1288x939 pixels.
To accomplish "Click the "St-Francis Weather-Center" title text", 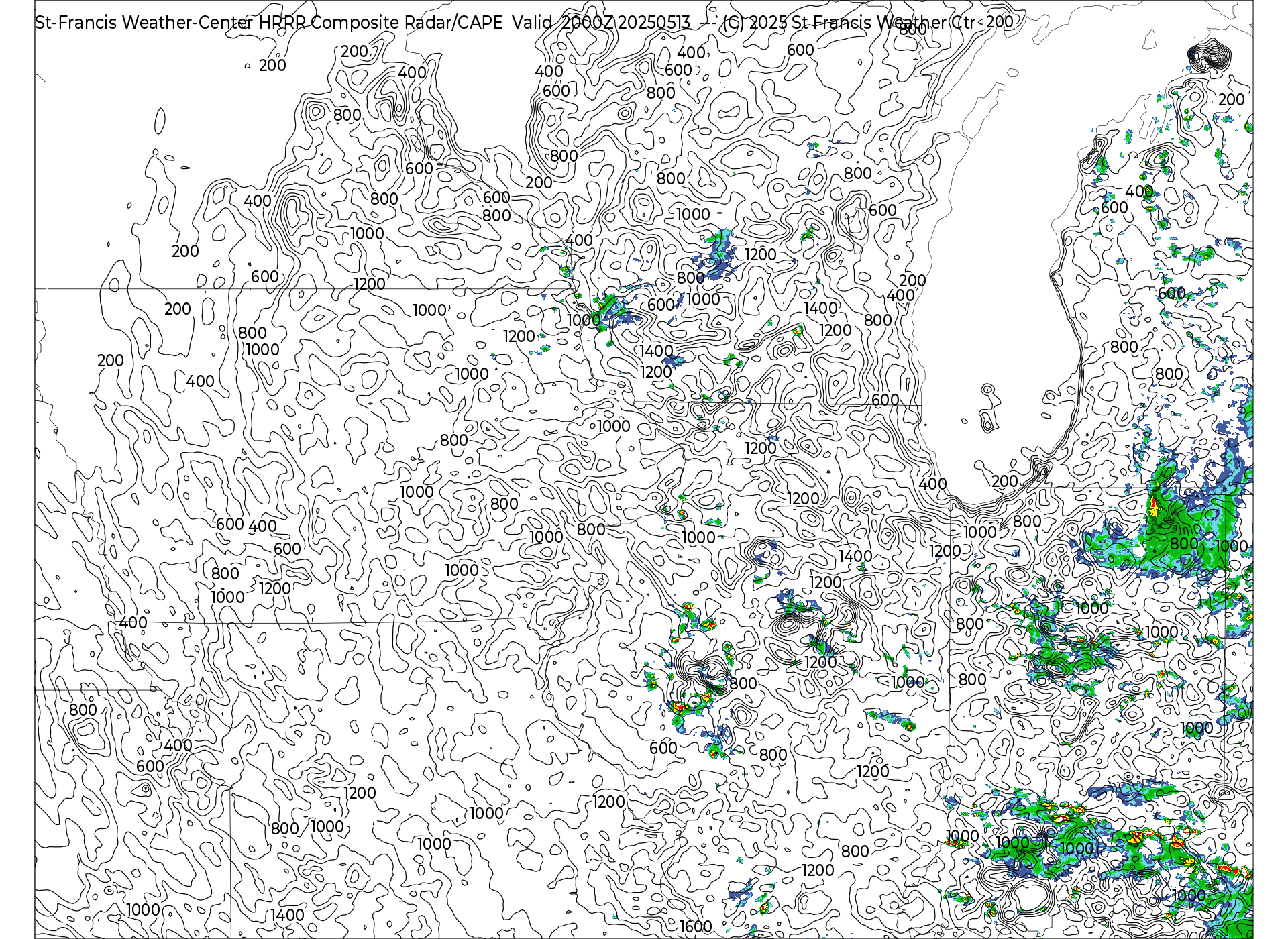I will [x=144, y=23].
